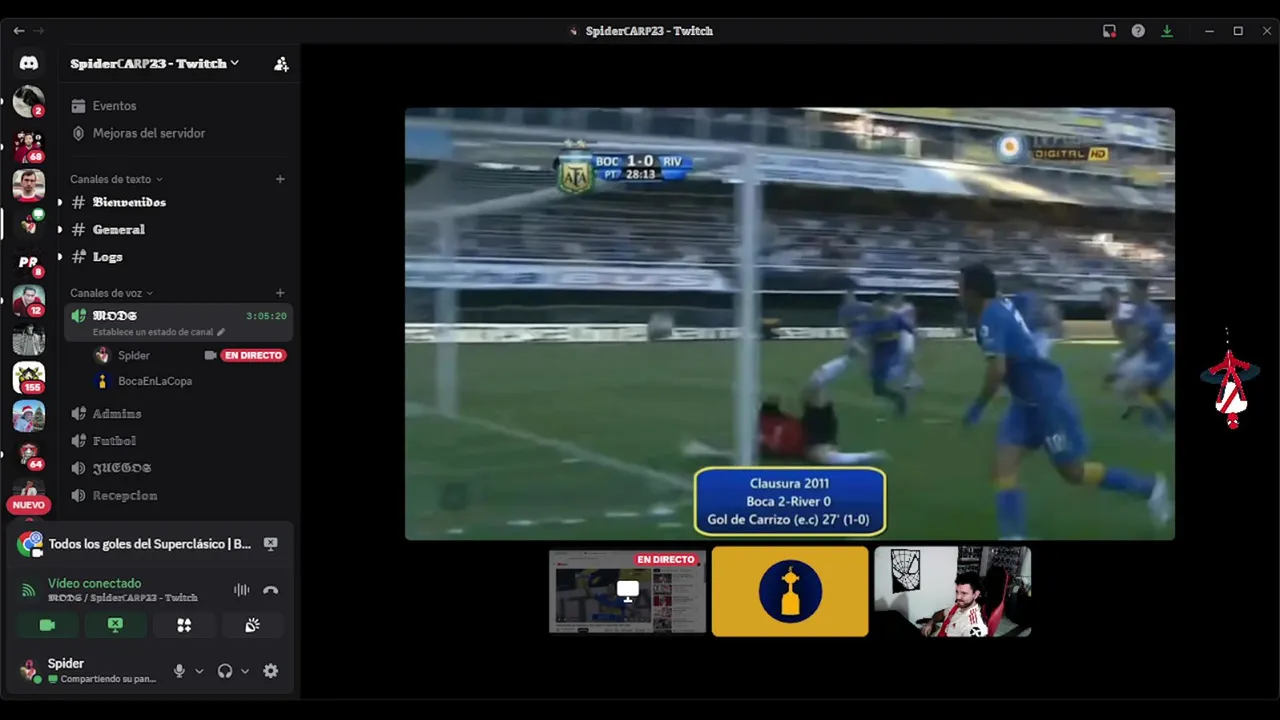
Task: Stop streaming via the icon beside stream title
Action: point(270,544)
